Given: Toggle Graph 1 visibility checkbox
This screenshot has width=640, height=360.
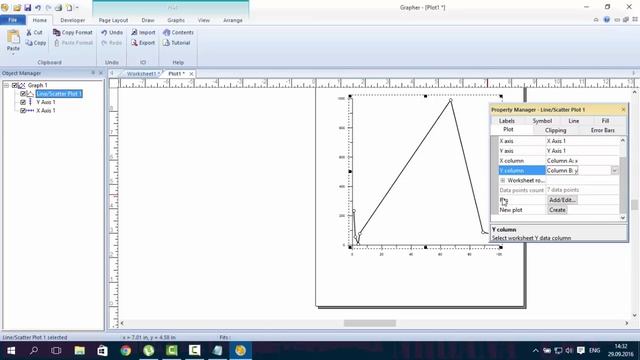Looking at the screenshot, I should [15, 85].
